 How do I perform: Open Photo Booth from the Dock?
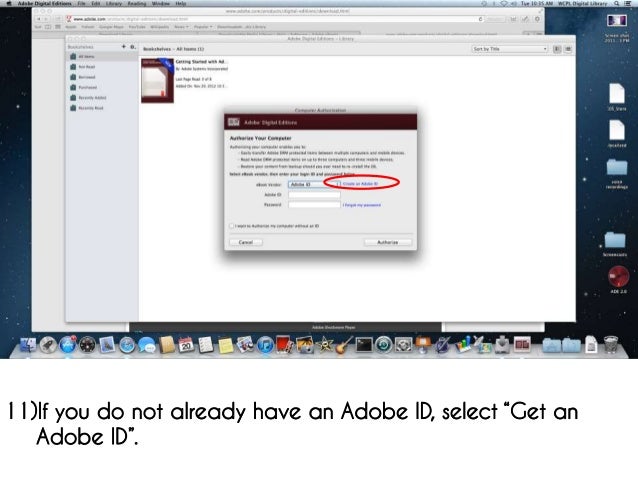(x=284, y=345)
